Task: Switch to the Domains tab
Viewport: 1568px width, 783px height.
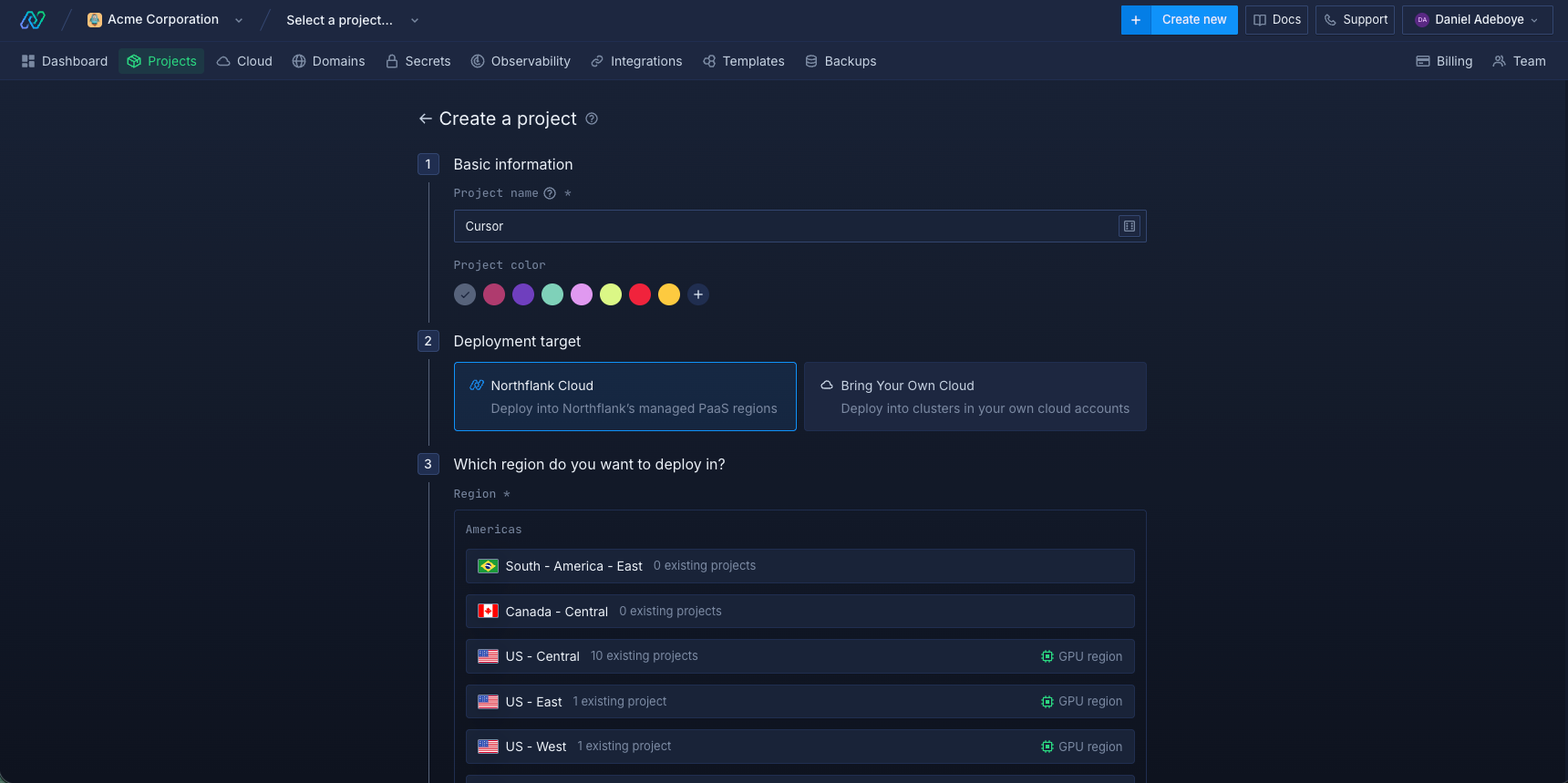Action: pos(328,61)
